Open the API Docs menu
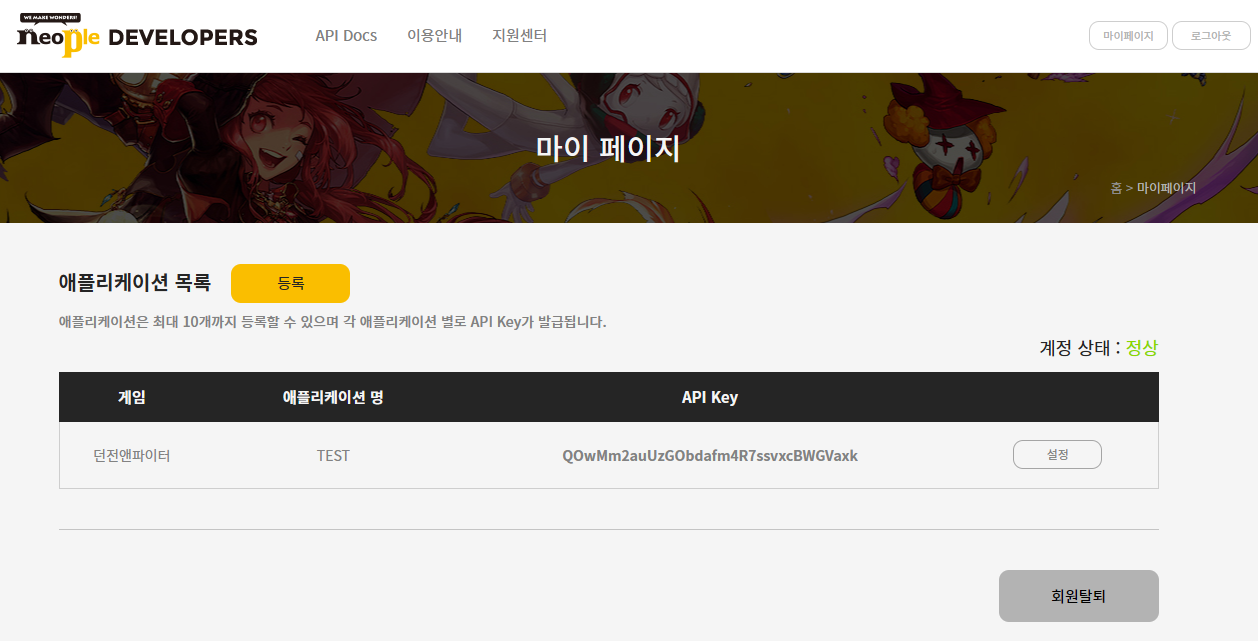The width and height of the screenshot is (1258, 641). tap(346, 36)
